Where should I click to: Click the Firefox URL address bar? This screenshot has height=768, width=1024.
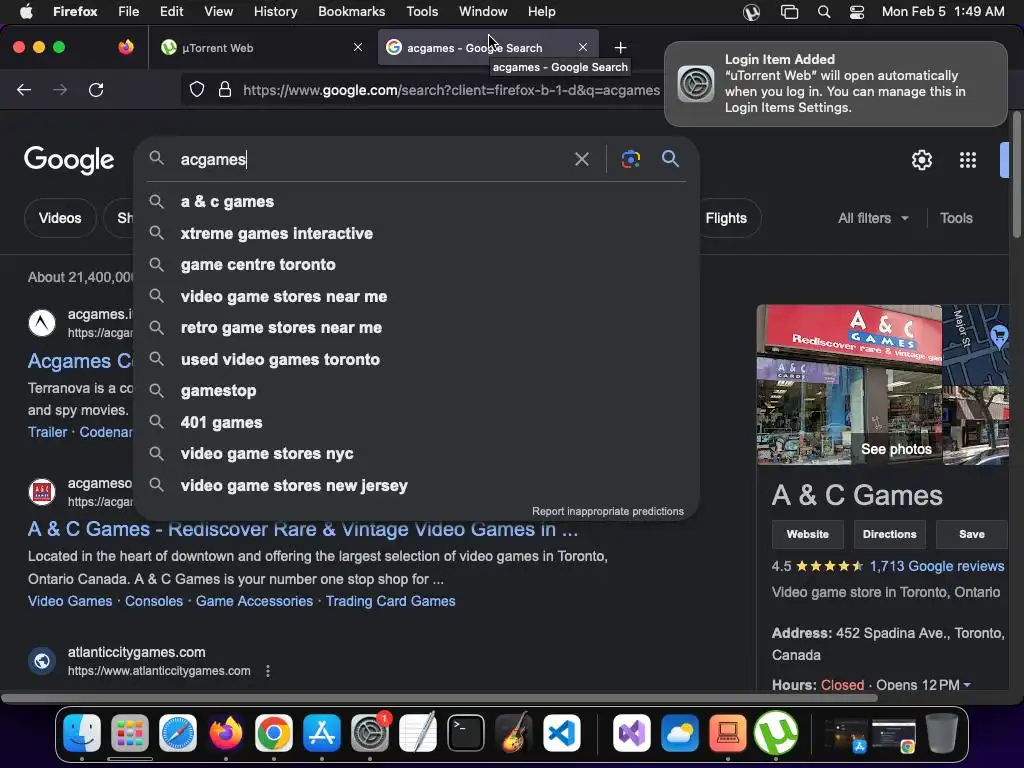coord(451,90)
